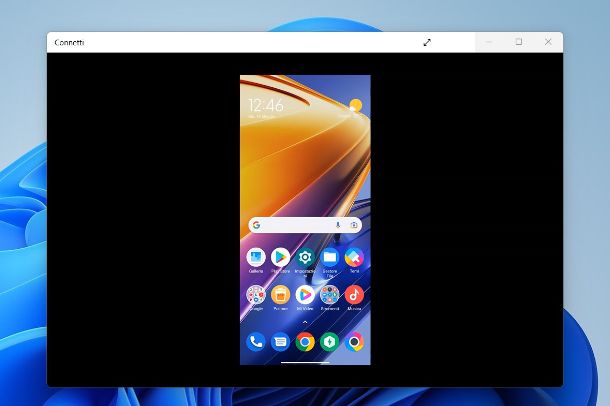The height and width of the screenshot is (406, 610).
Task: Open the green Security app in dock
Action: point(330,342)
